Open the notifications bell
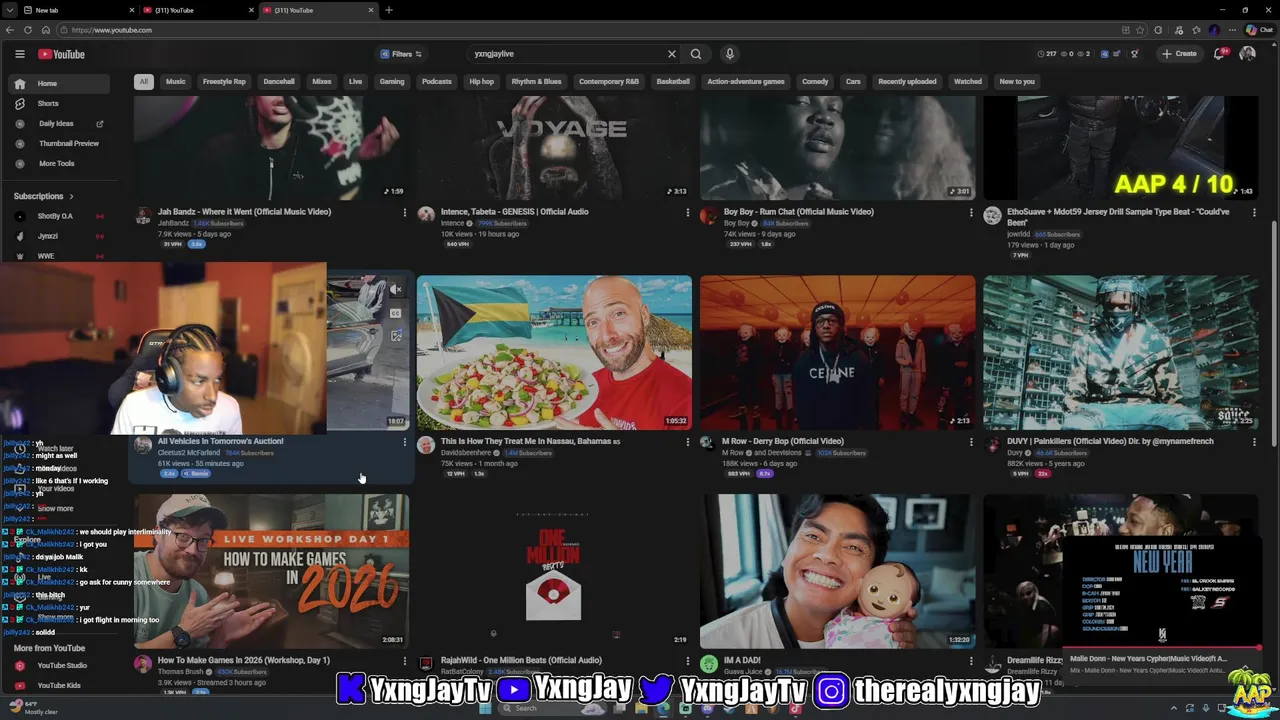1280x720 pixels. 1219,54
